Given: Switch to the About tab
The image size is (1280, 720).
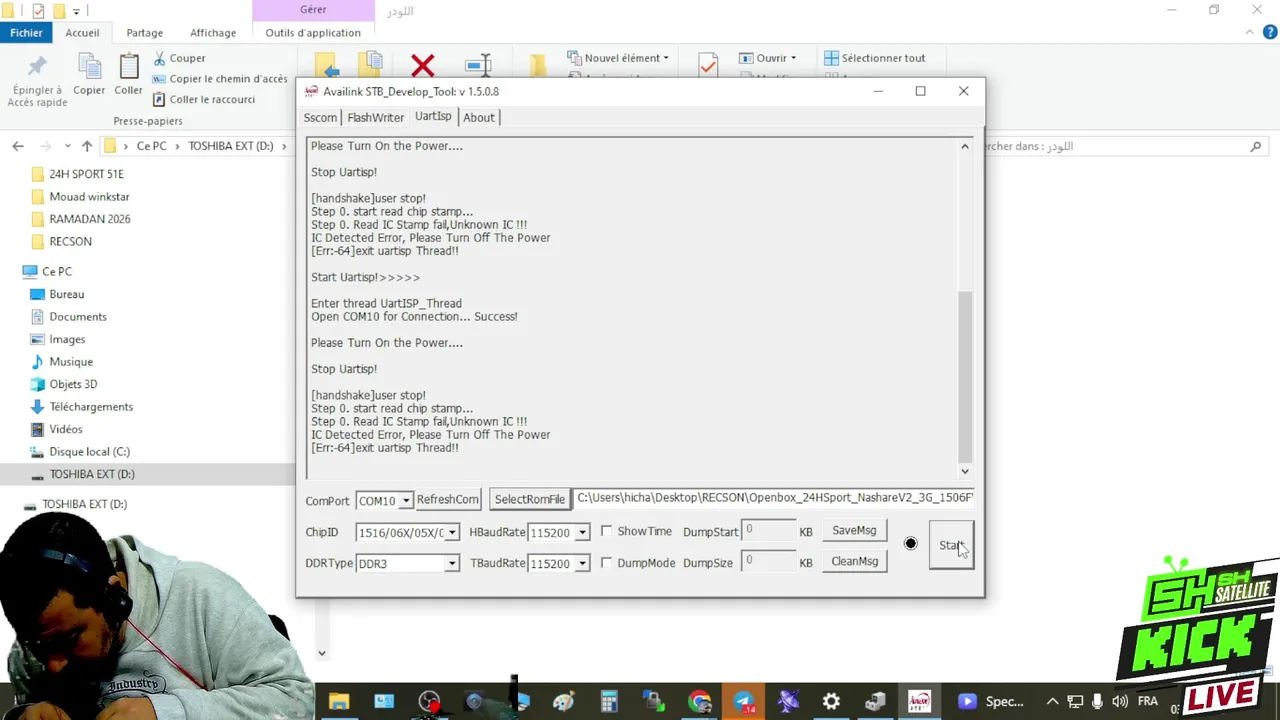Looking at the screenshot, I should tap(479, 118).
